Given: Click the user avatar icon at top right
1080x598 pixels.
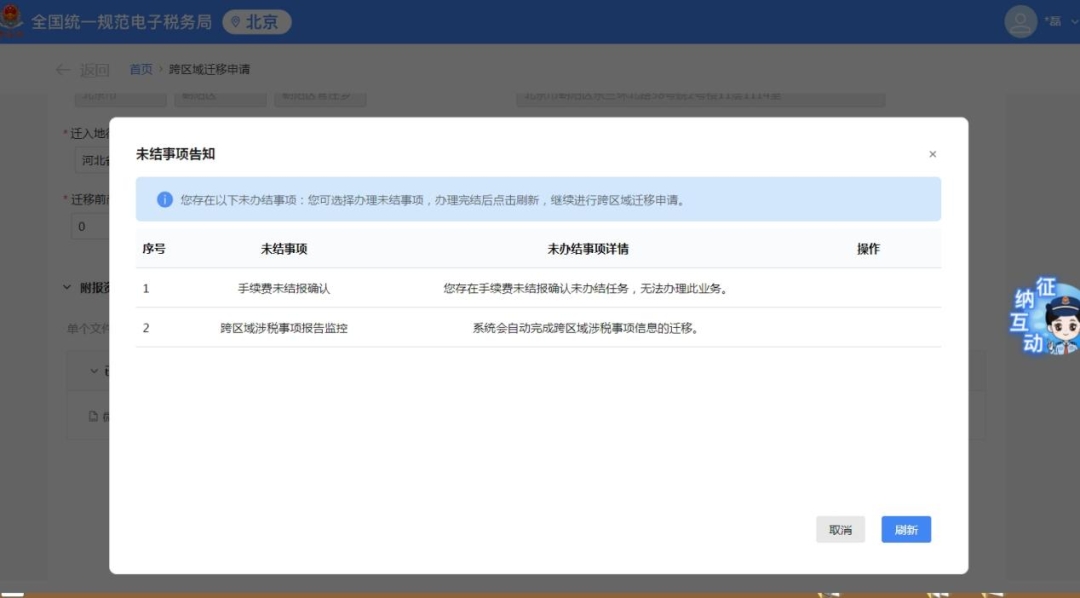Looking at the screenshot, I should click(x=1021, y=21).
